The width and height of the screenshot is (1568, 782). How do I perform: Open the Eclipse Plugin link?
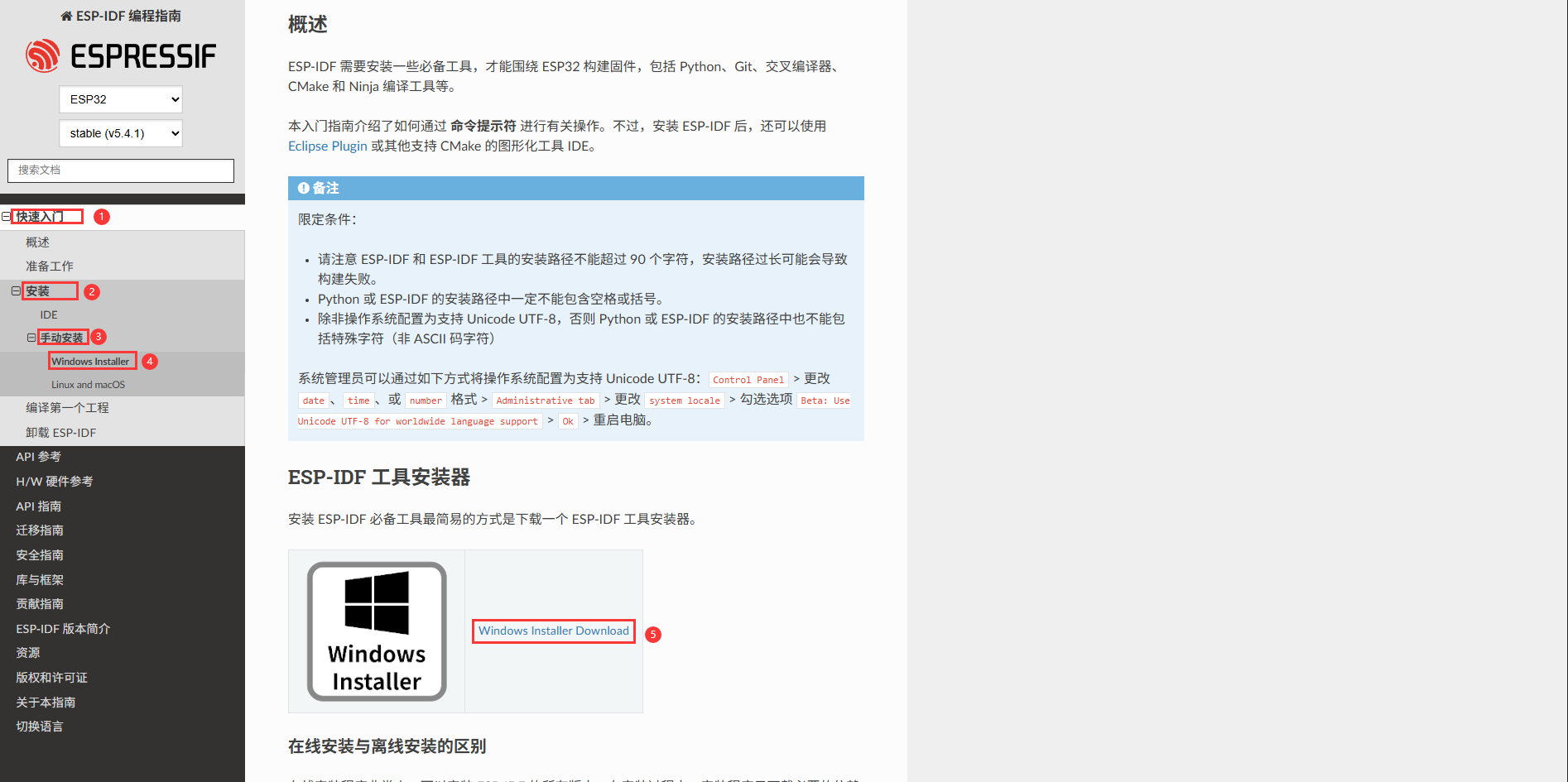(x=327, y=146)
